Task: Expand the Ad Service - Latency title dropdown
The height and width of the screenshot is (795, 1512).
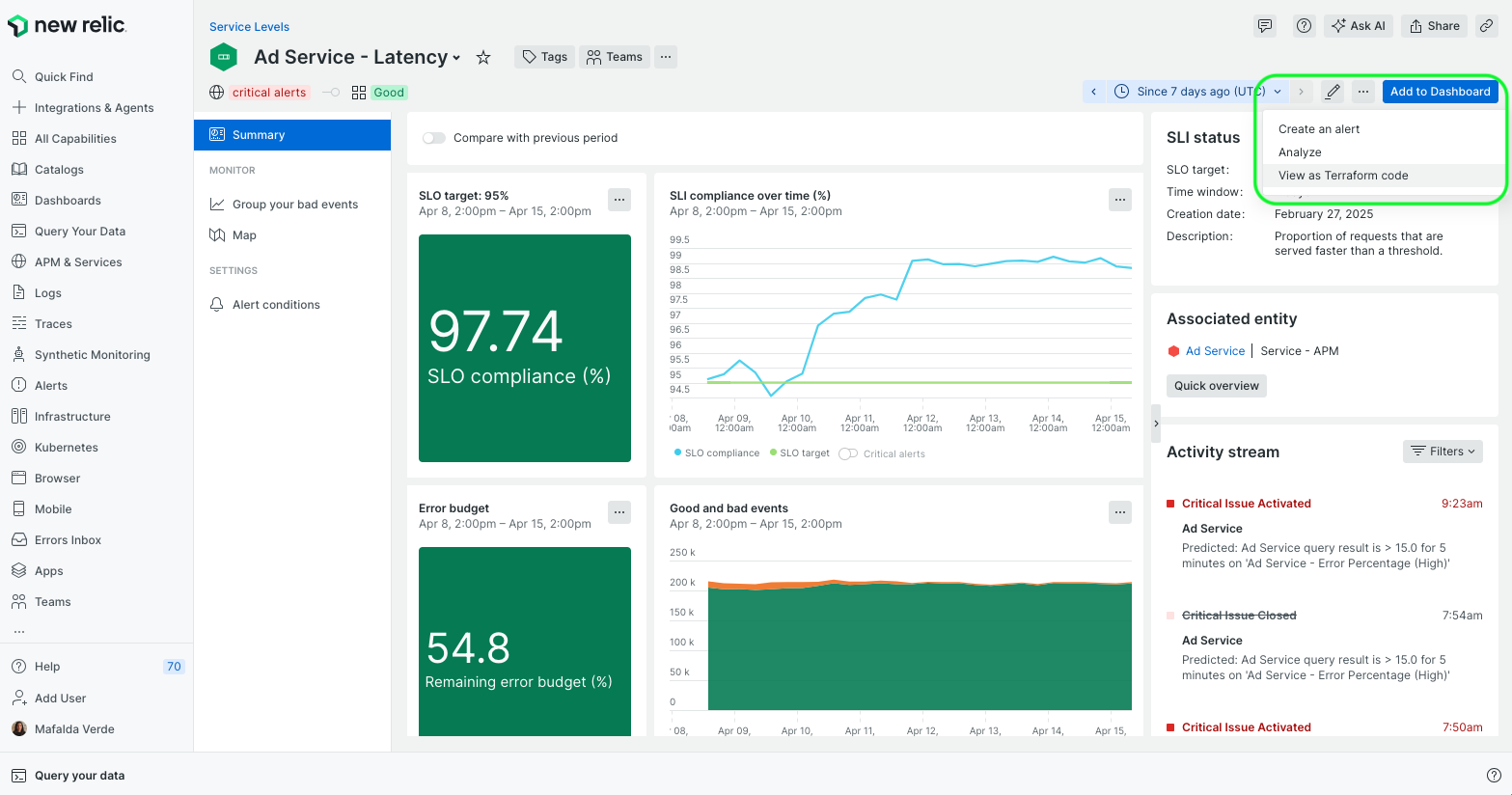Action: pos(456,58)
